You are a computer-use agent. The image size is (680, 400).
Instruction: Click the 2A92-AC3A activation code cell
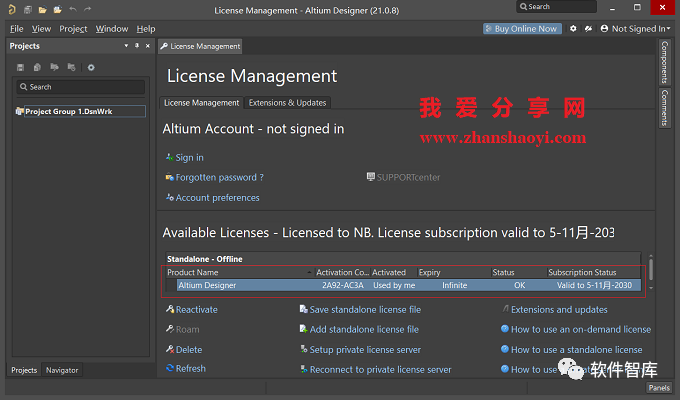343,285
